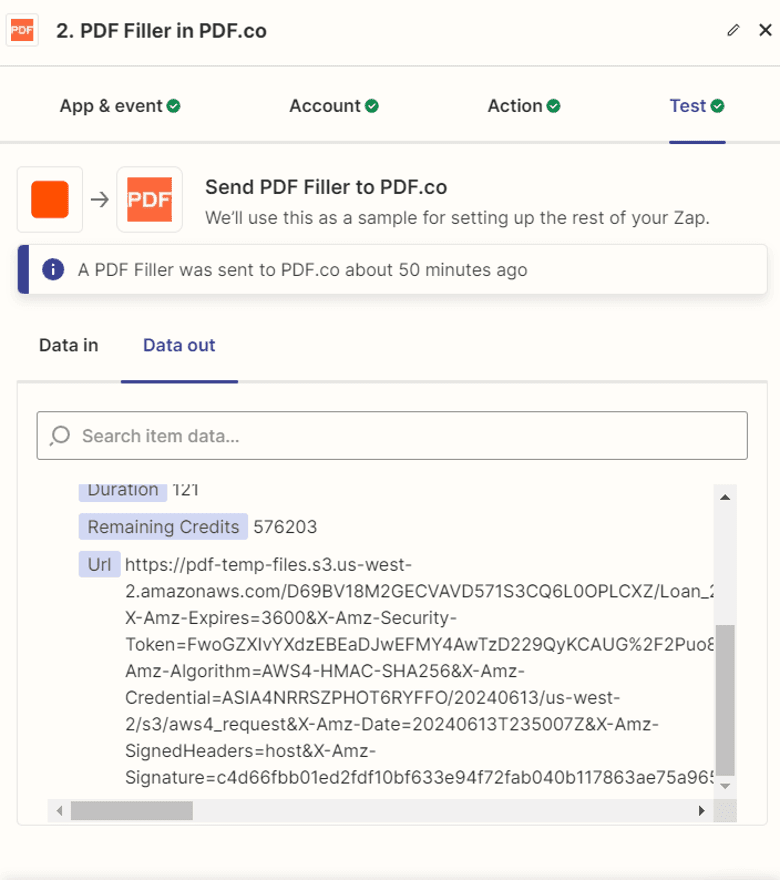Click the green checkmark next to Account
This screenshot has height=880, width=780.
373,105
